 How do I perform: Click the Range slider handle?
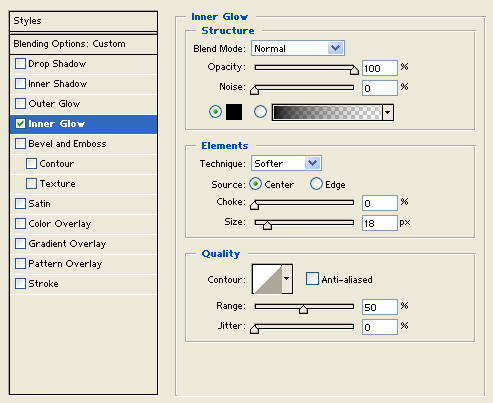tap(303, 309)
